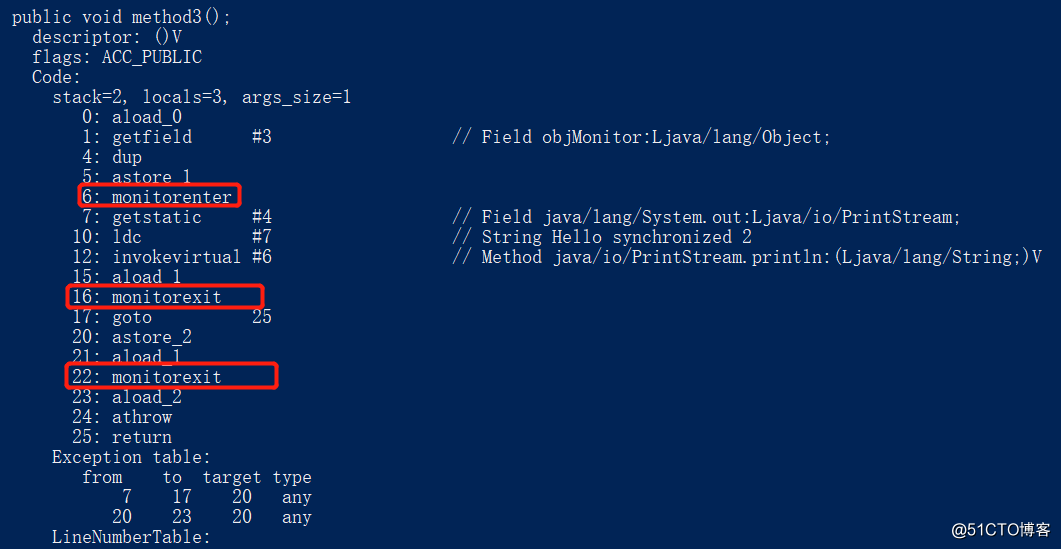Click the invokevirtual #6 instruction
The width and height of the screenshot is (1061, 549).
[172, 257]
